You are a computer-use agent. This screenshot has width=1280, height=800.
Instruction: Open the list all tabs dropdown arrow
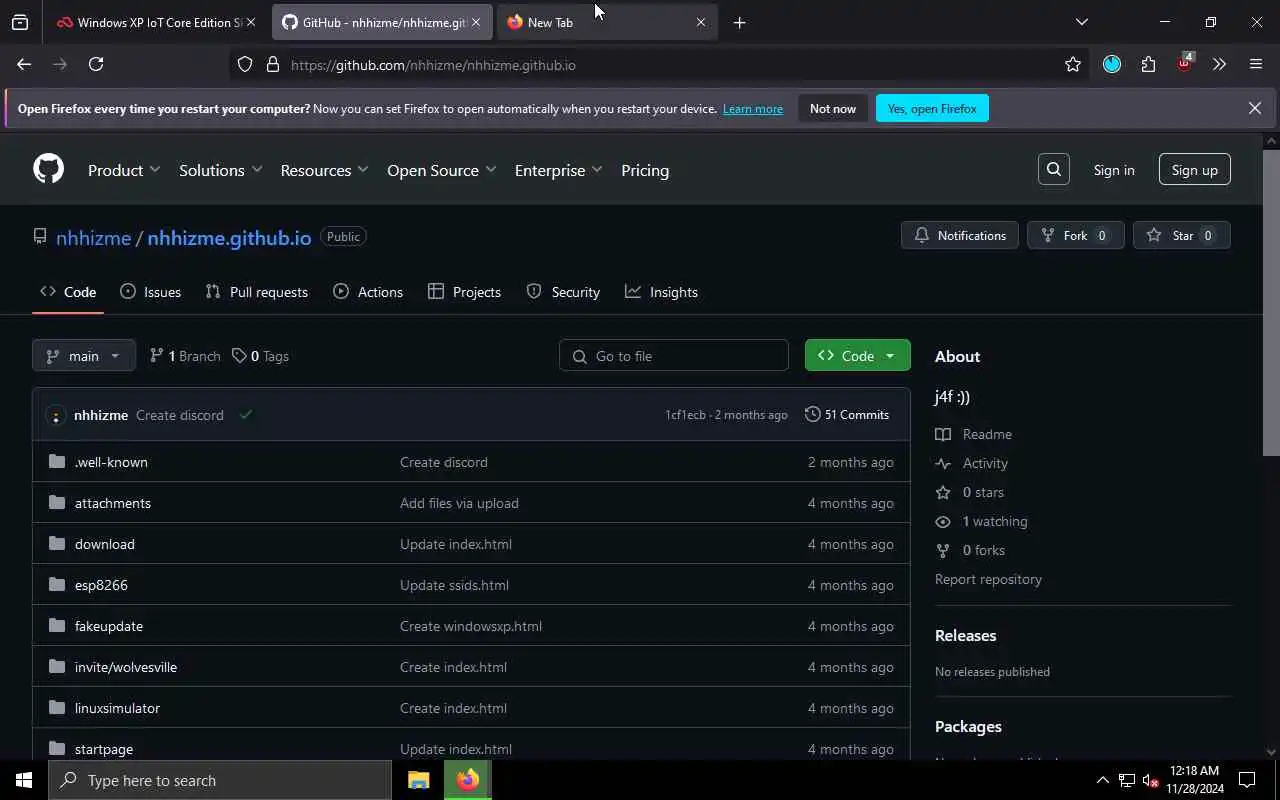click(1081, 22)
